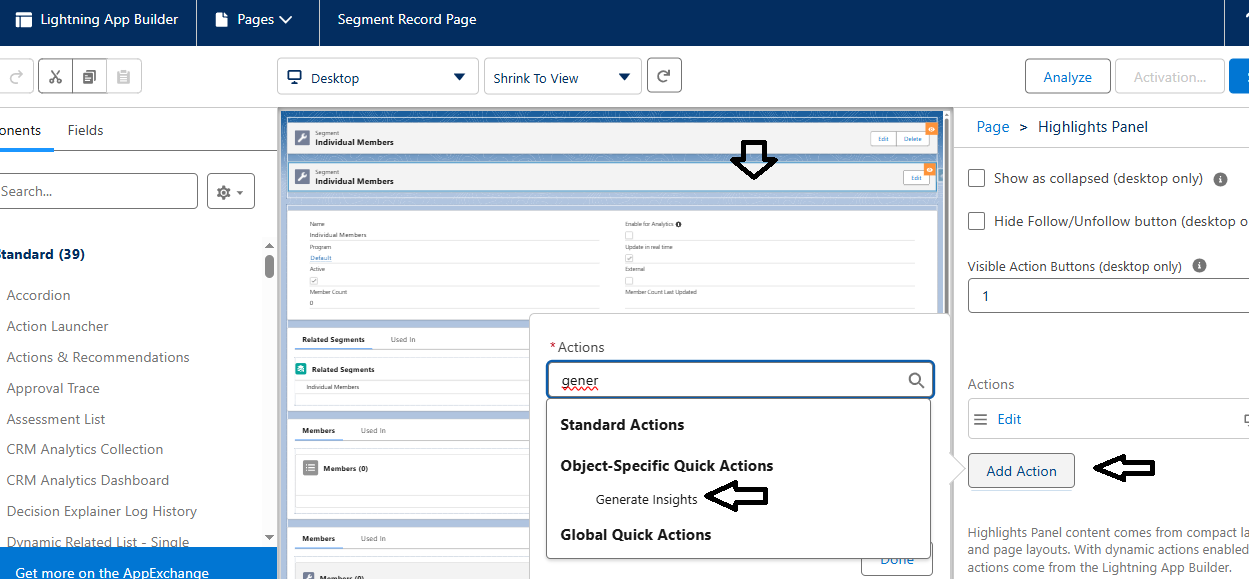Click the Add Action button
This screenshot has width=1249, height=579.
tap(1021, 471)
